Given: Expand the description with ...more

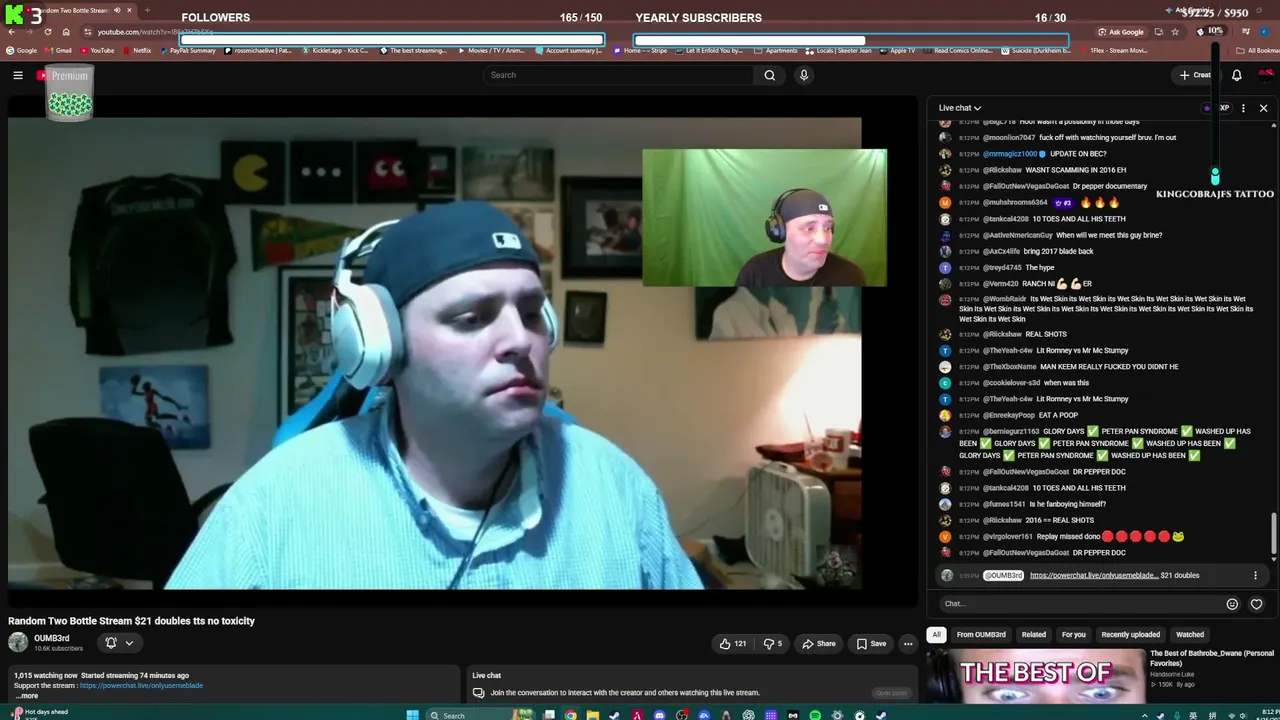Looking at the screenshot, I should [28, 696].
